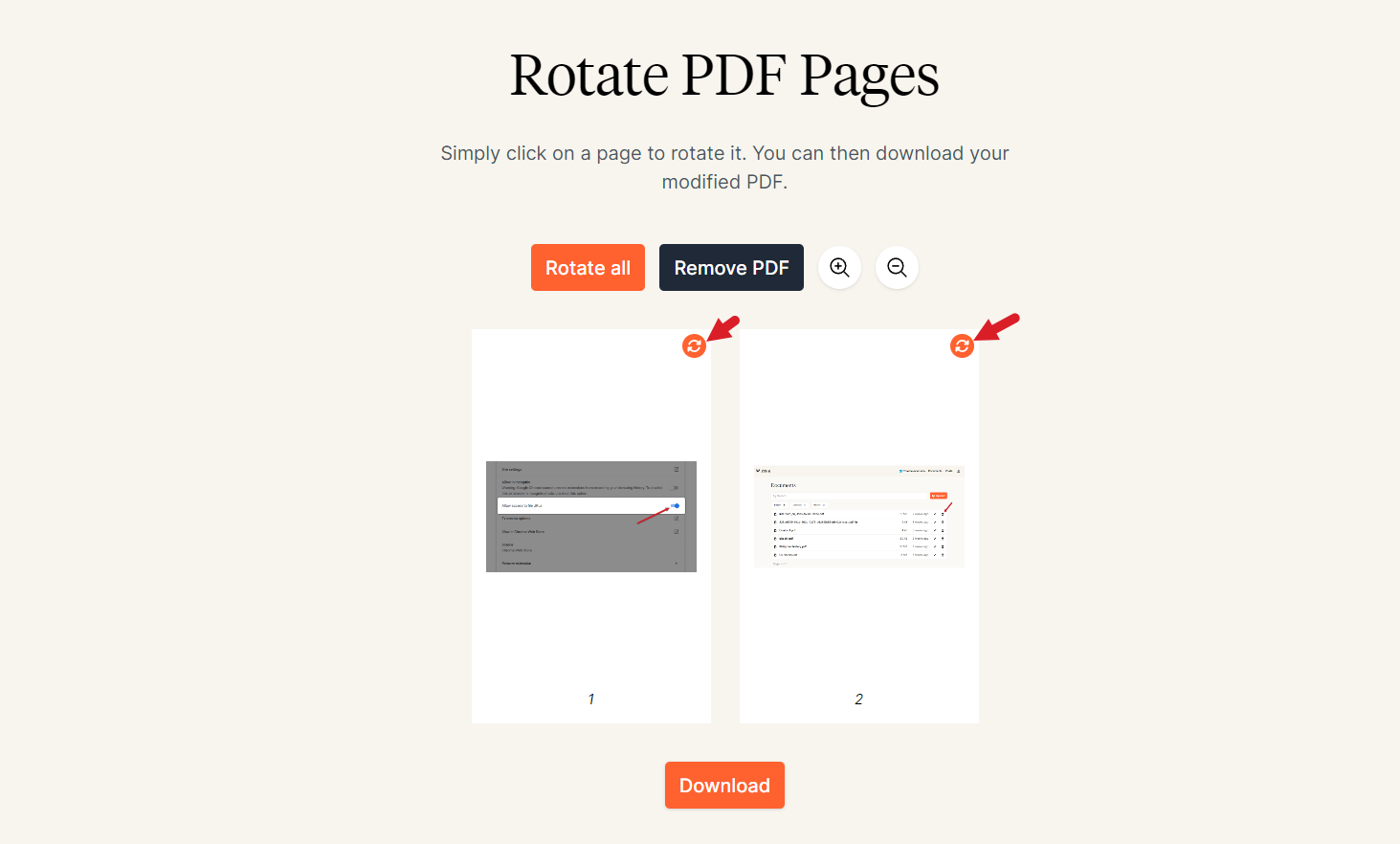
Task: Click the blue toggle in page 1 preview
Action: tap(675, 505)
